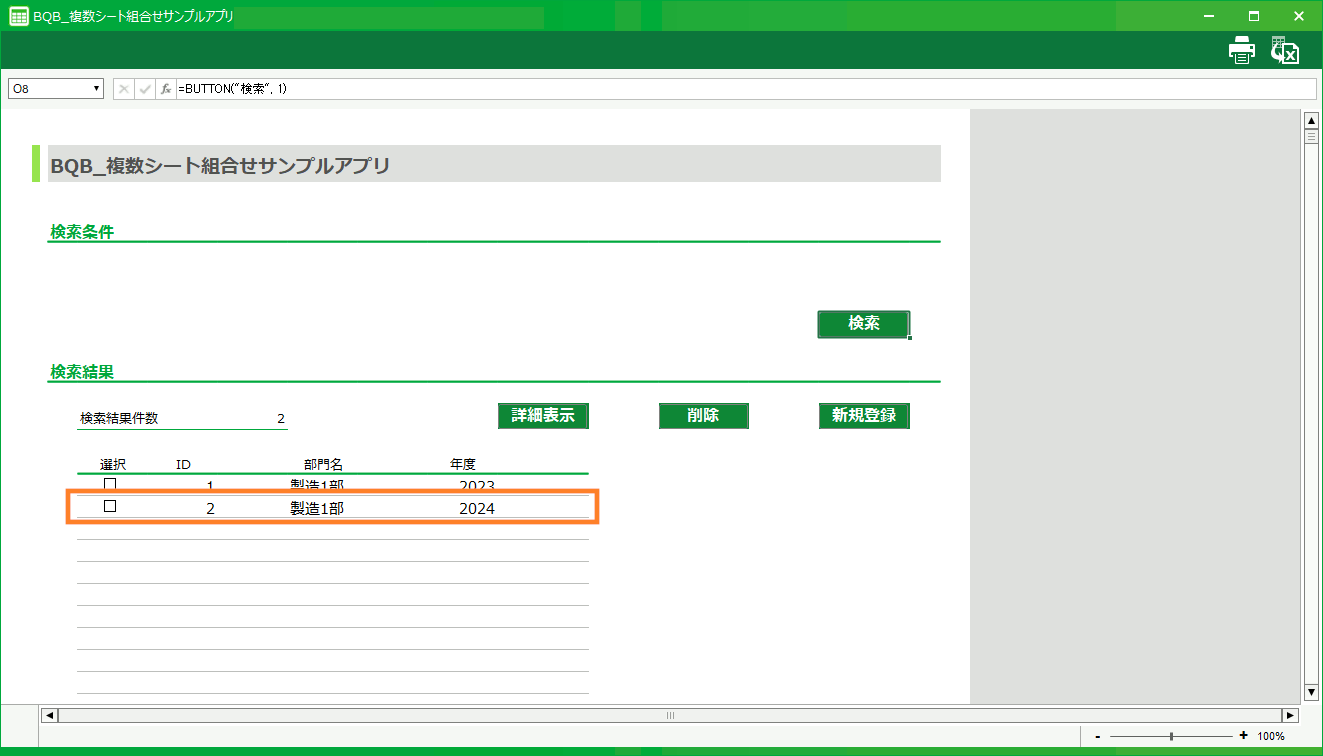The height and width of the screenshot is (756, 1323).
Task: Click the app spreadsheet icon in title bar
Action: tap(18, 16)
